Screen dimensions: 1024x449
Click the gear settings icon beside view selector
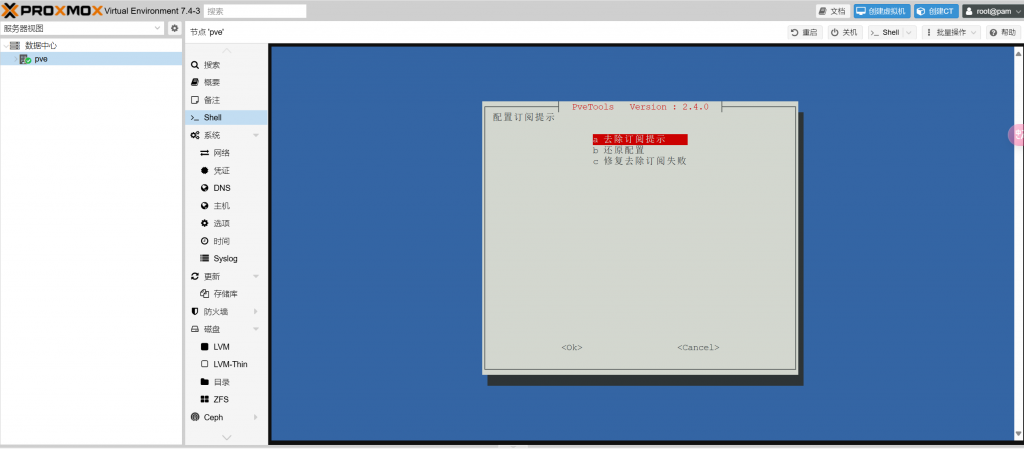(174, 29)
